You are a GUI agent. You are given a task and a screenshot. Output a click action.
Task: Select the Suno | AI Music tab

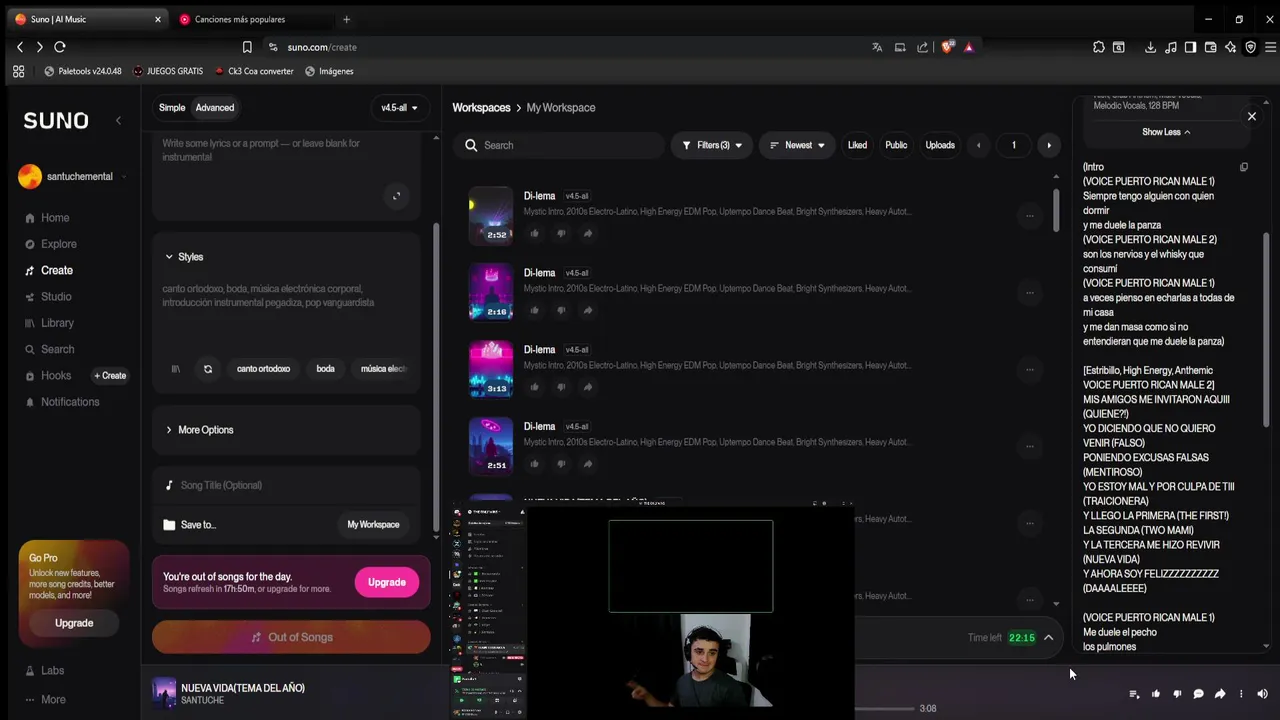(87, 19)
